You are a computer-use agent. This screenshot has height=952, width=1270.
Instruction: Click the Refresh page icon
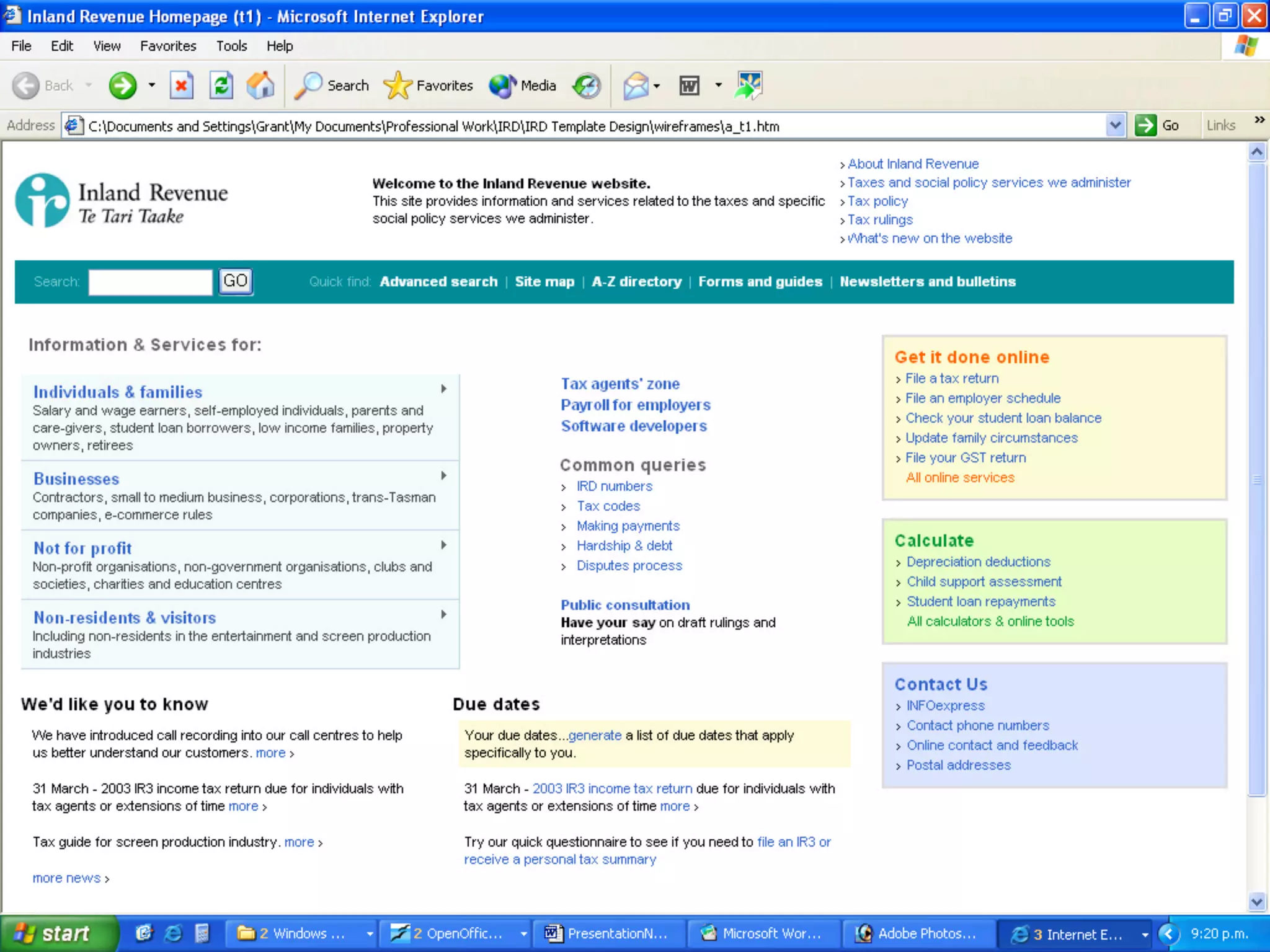click(x=221, y=86)
